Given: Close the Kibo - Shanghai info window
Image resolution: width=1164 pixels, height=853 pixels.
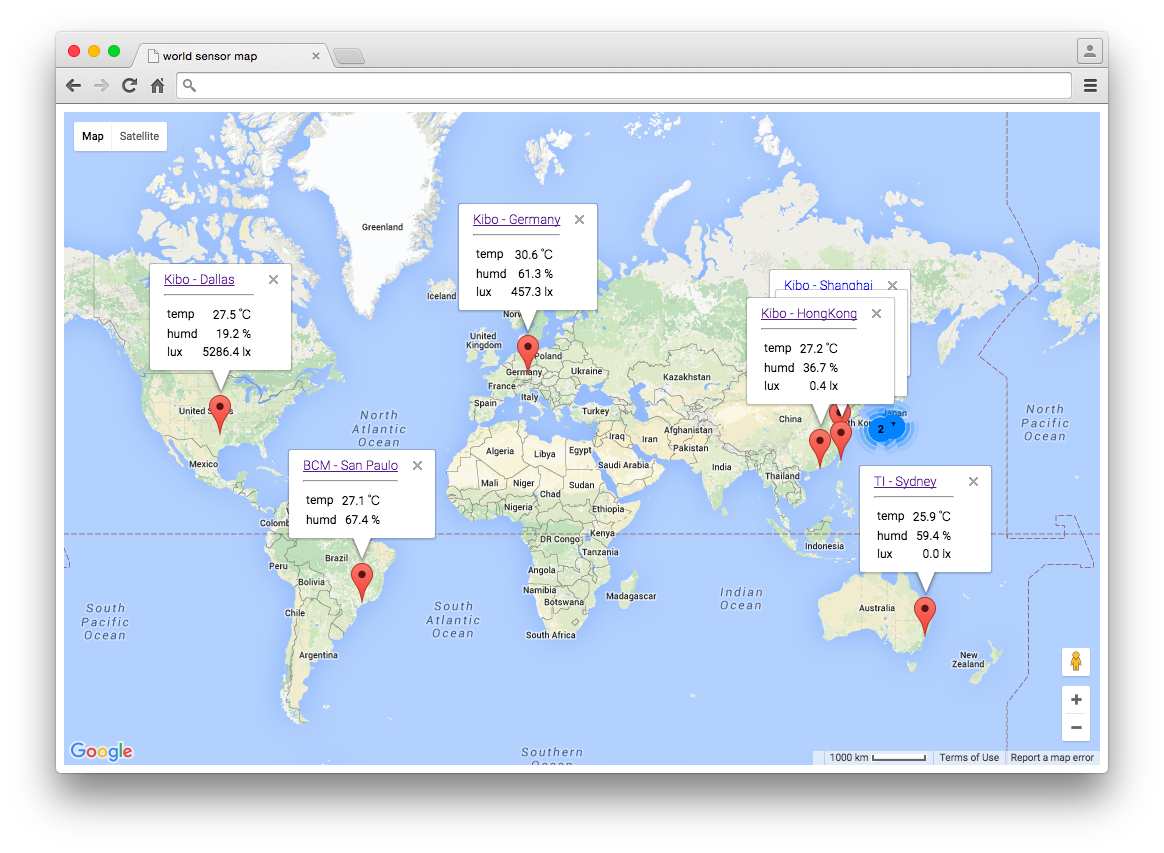Looking at the screenshot, I should 892,285.
